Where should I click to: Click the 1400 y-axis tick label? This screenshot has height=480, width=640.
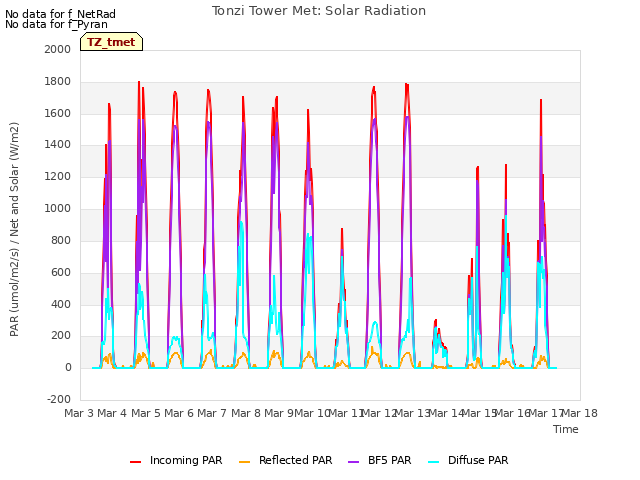click(58, 144)
